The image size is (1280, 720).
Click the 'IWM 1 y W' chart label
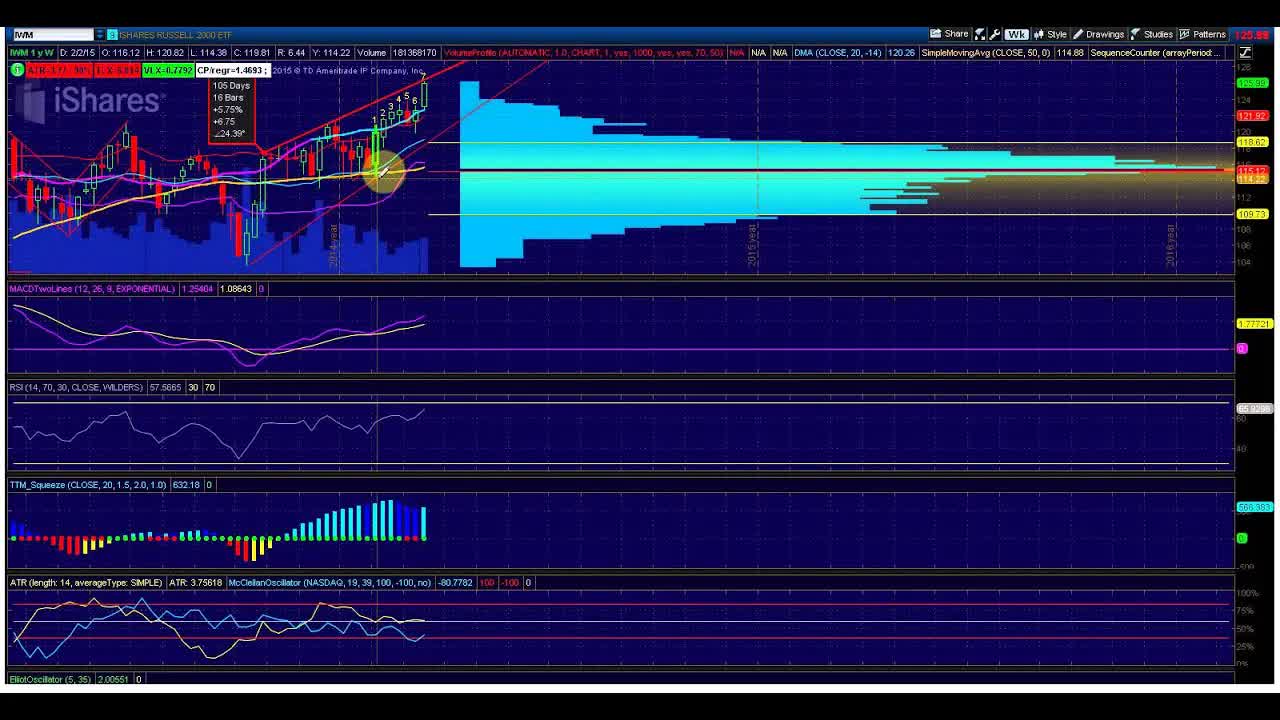pos(32,52)
